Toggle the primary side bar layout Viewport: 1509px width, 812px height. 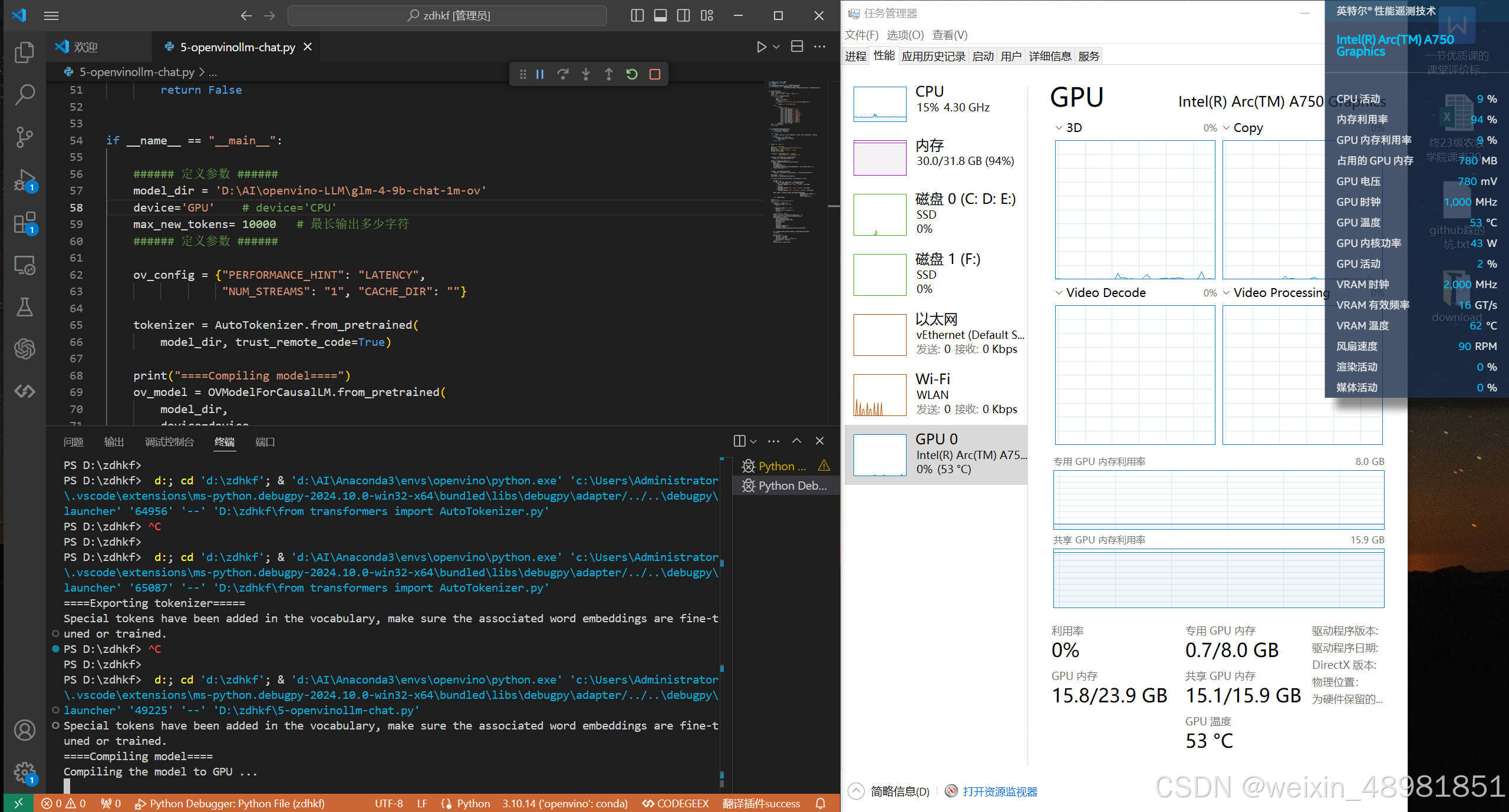[x=637, y=16]
